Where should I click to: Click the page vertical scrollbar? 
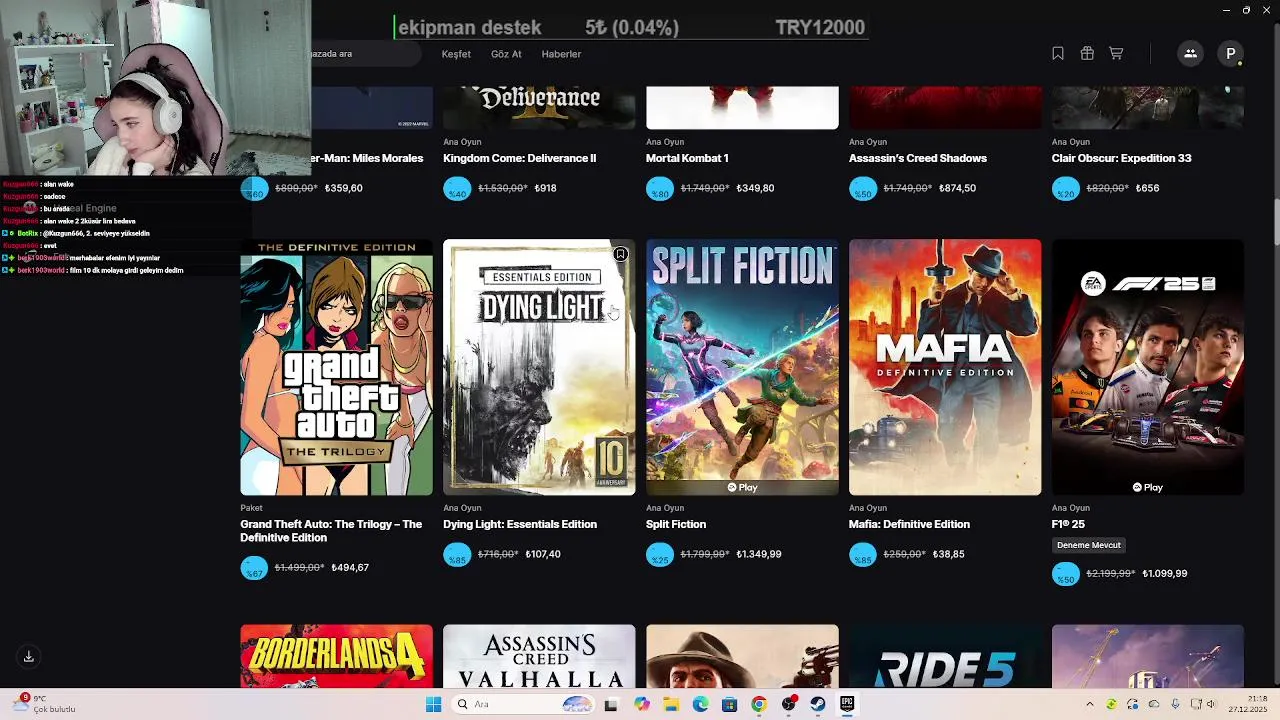[x=1276, y=221]
